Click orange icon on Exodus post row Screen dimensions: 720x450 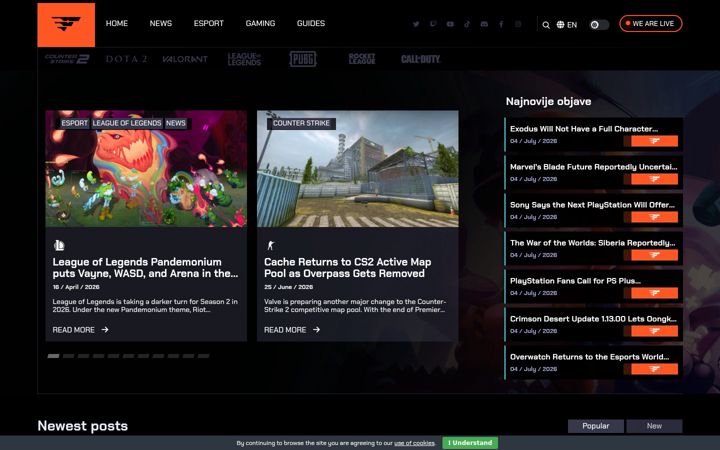tap(654, 141)
